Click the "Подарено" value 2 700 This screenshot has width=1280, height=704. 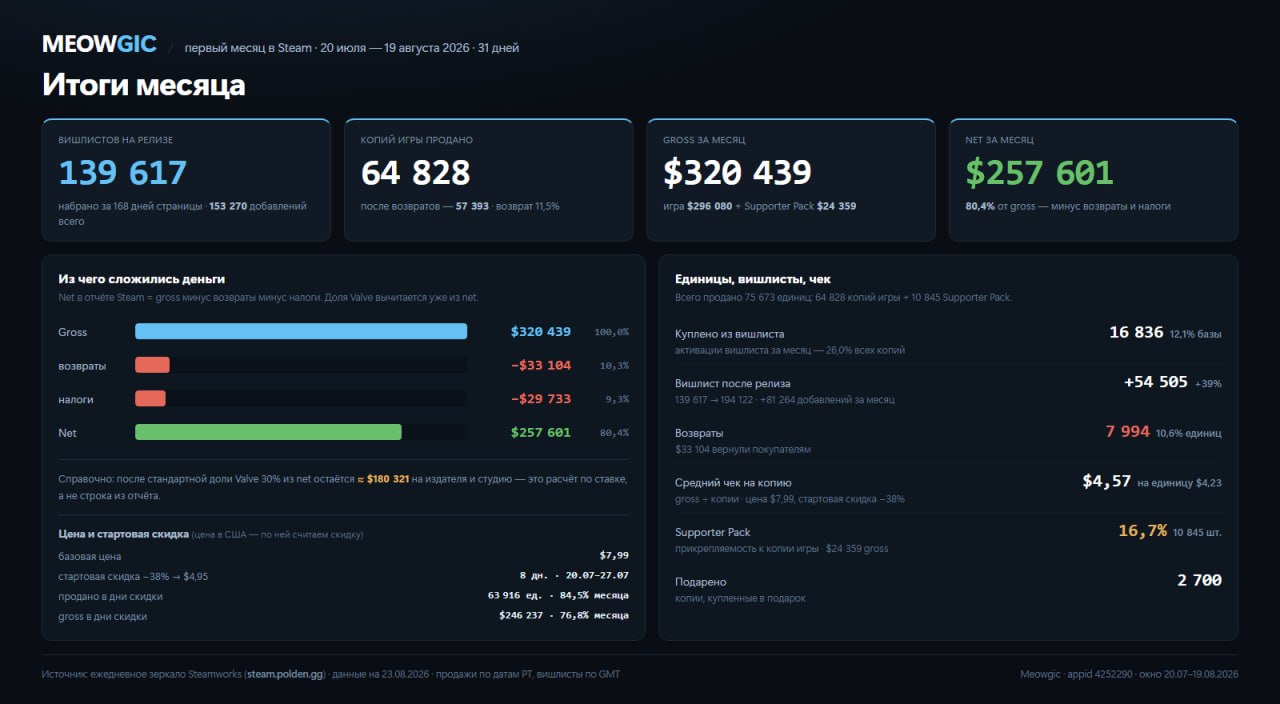pos(1200,581)
